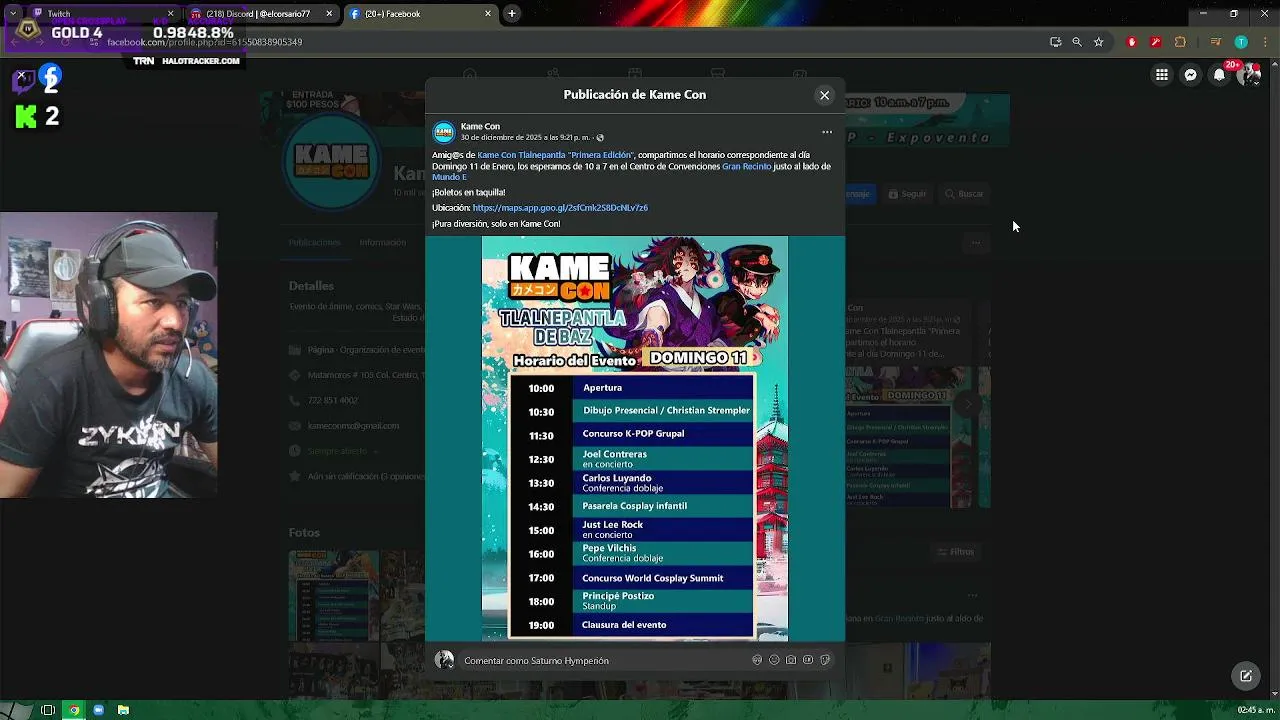1280x720 pixels.
Task: Open the browser zoom indicator
Action: [x=1077, y=42]
